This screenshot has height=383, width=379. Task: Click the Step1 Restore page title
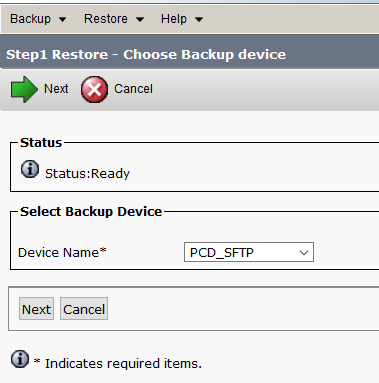[x=146, y=55]
